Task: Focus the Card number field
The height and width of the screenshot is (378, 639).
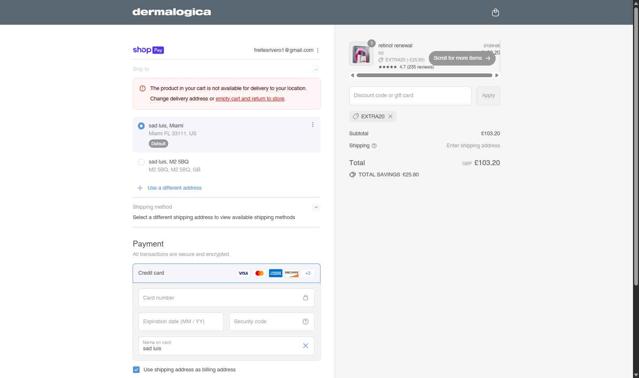Action: [226, 298]
